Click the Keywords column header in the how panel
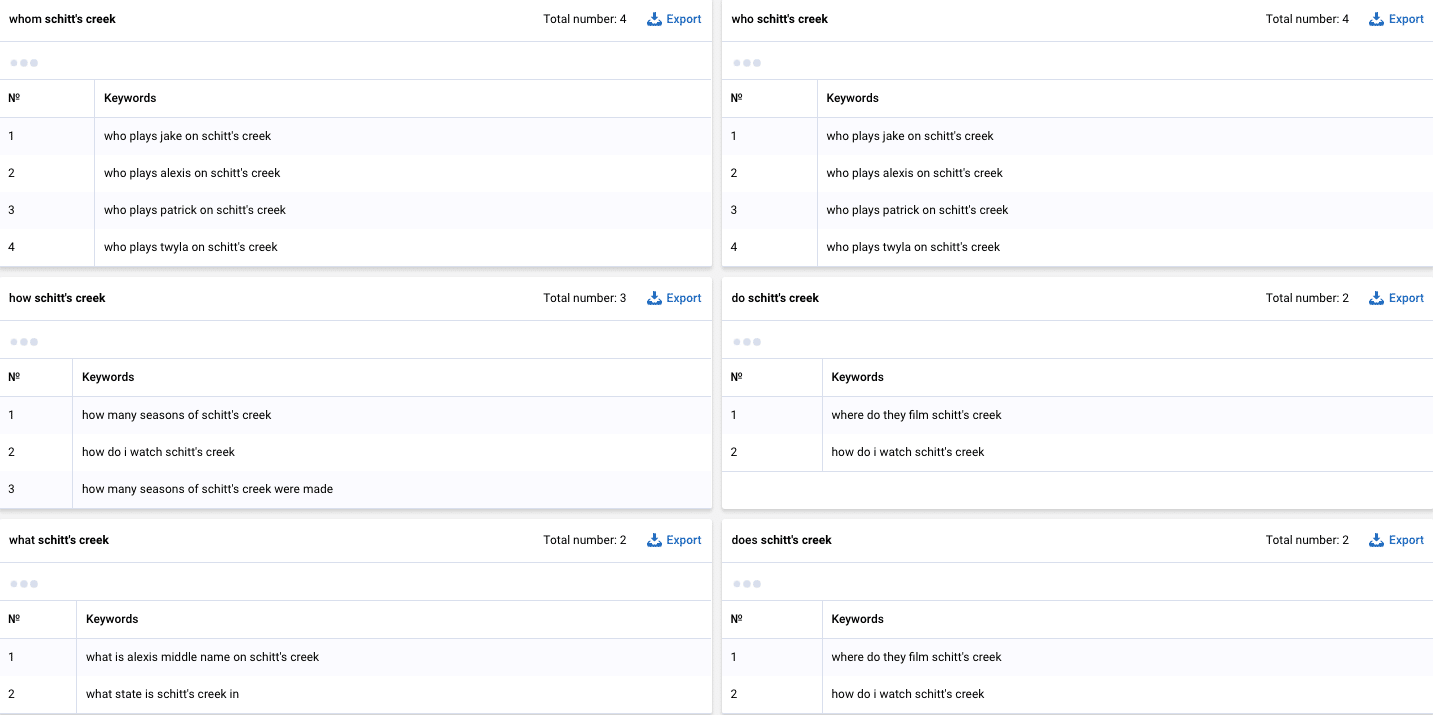Image resolution: width=1433 pixels, height=715 pixels. click(x=108, y=377)
